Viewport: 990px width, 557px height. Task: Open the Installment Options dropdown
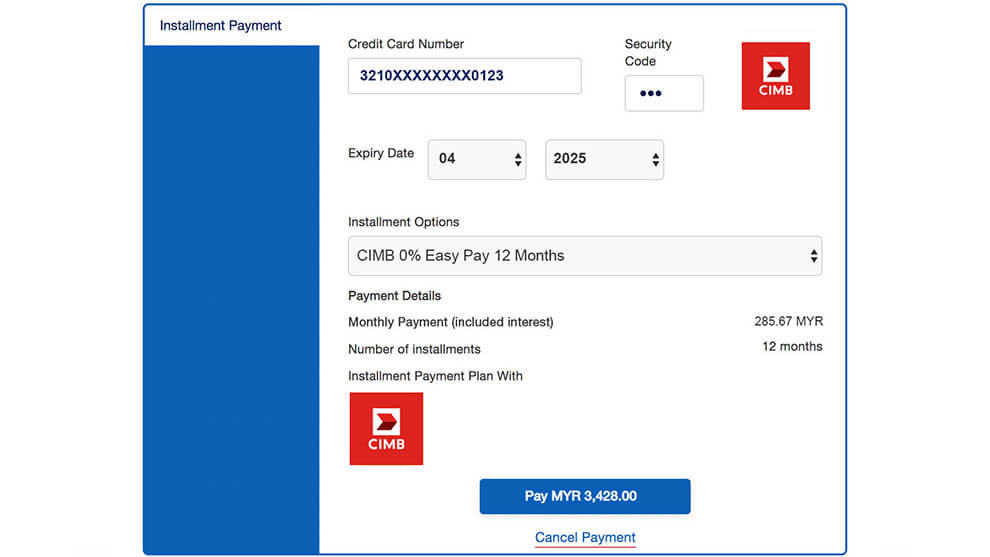585,256
